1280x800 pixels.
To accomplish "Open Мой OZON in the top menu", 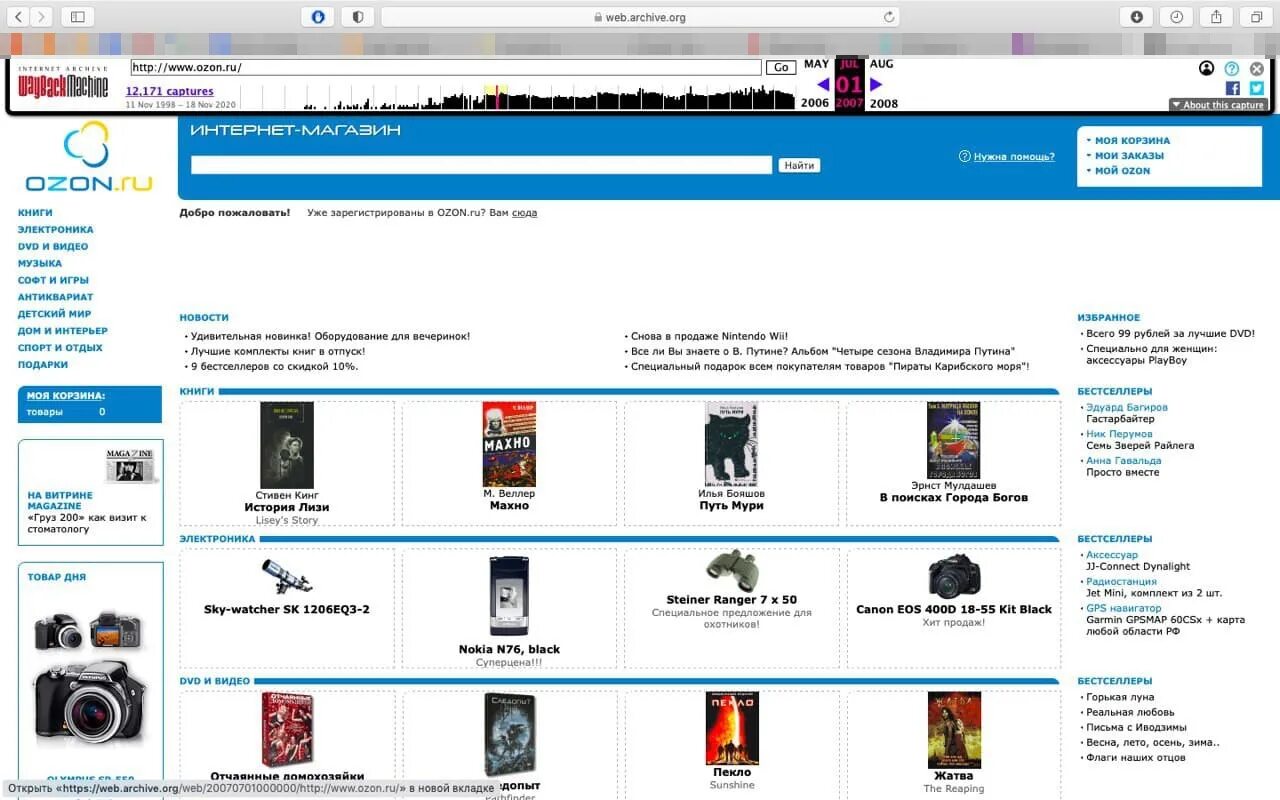I will tap(1122, 171).
